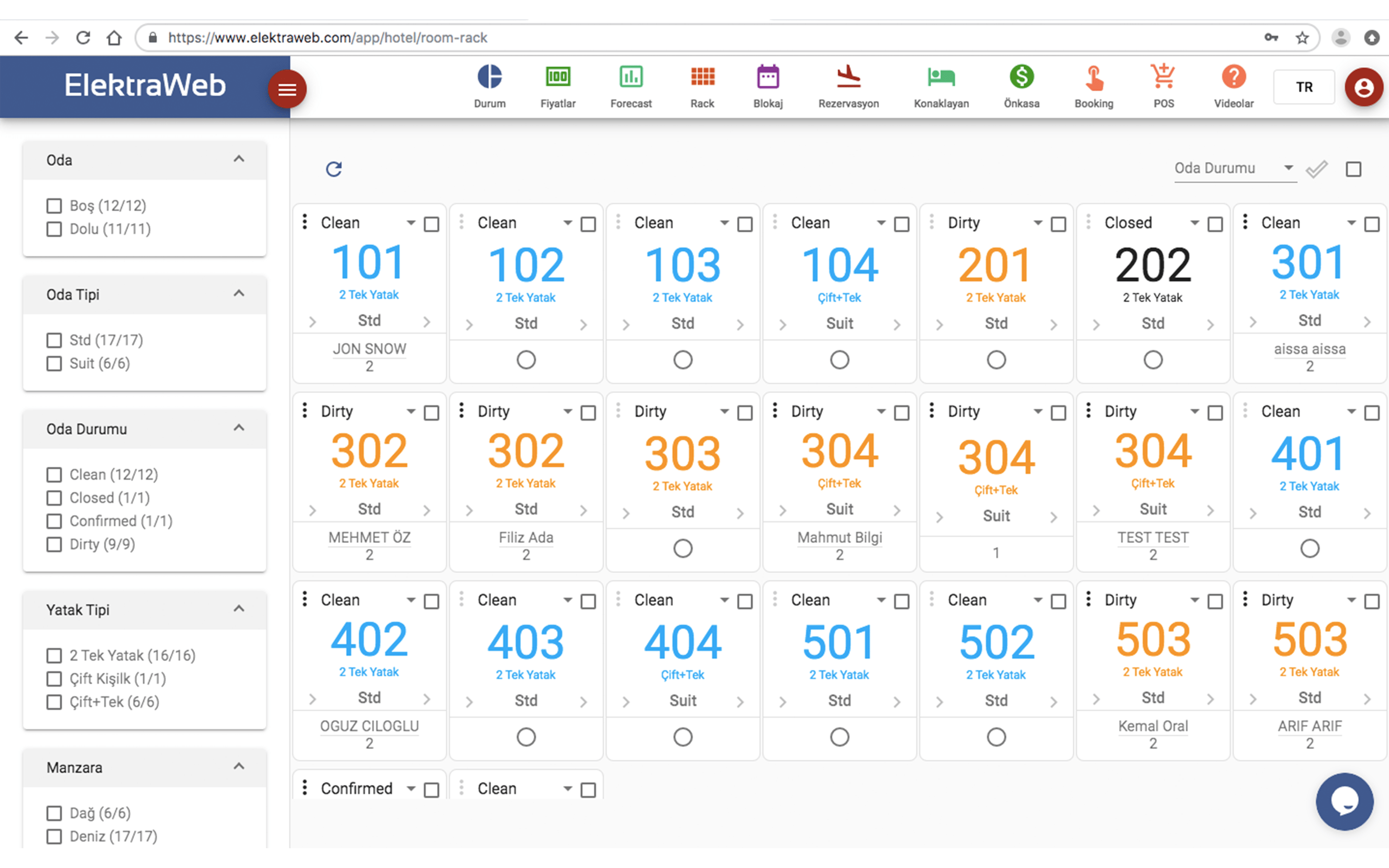1389x868 pixels.
Task: Click room number 104
Action: click(x=839, y=265)
